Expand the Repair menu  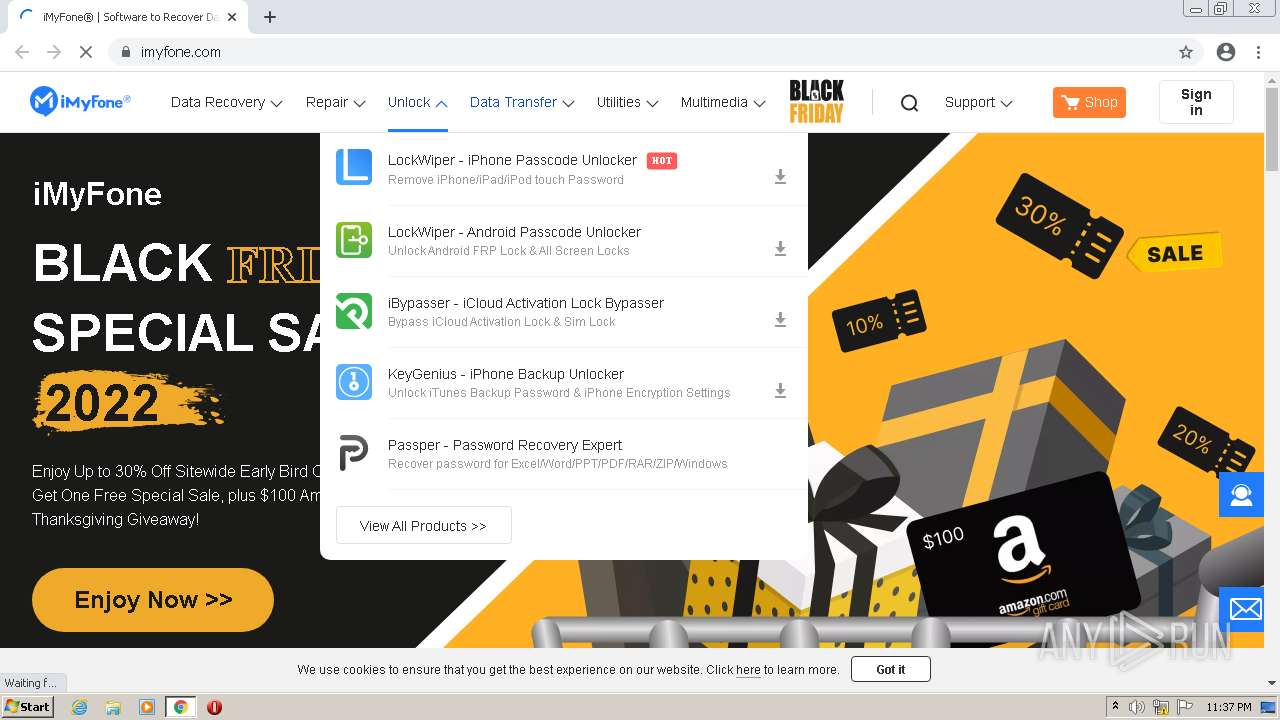335,102
